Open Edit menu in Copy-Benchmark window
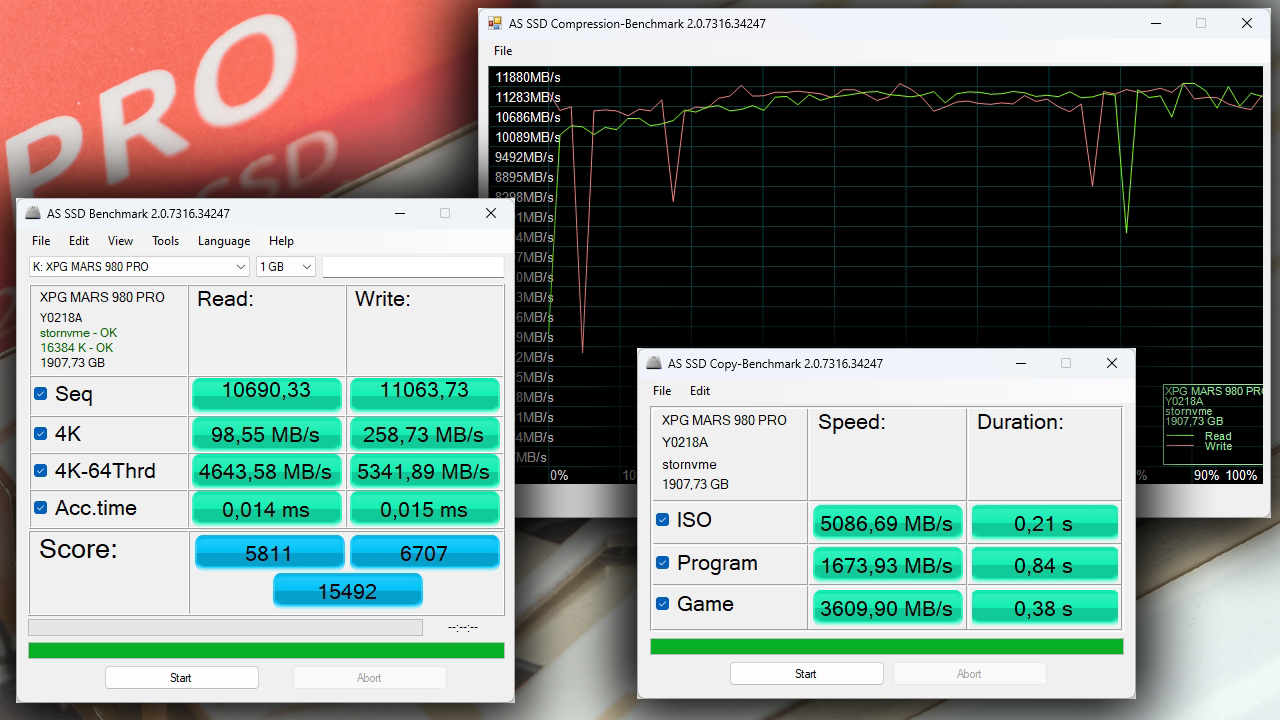Viewport: 1280px width, 720px height. coord(700,391)
